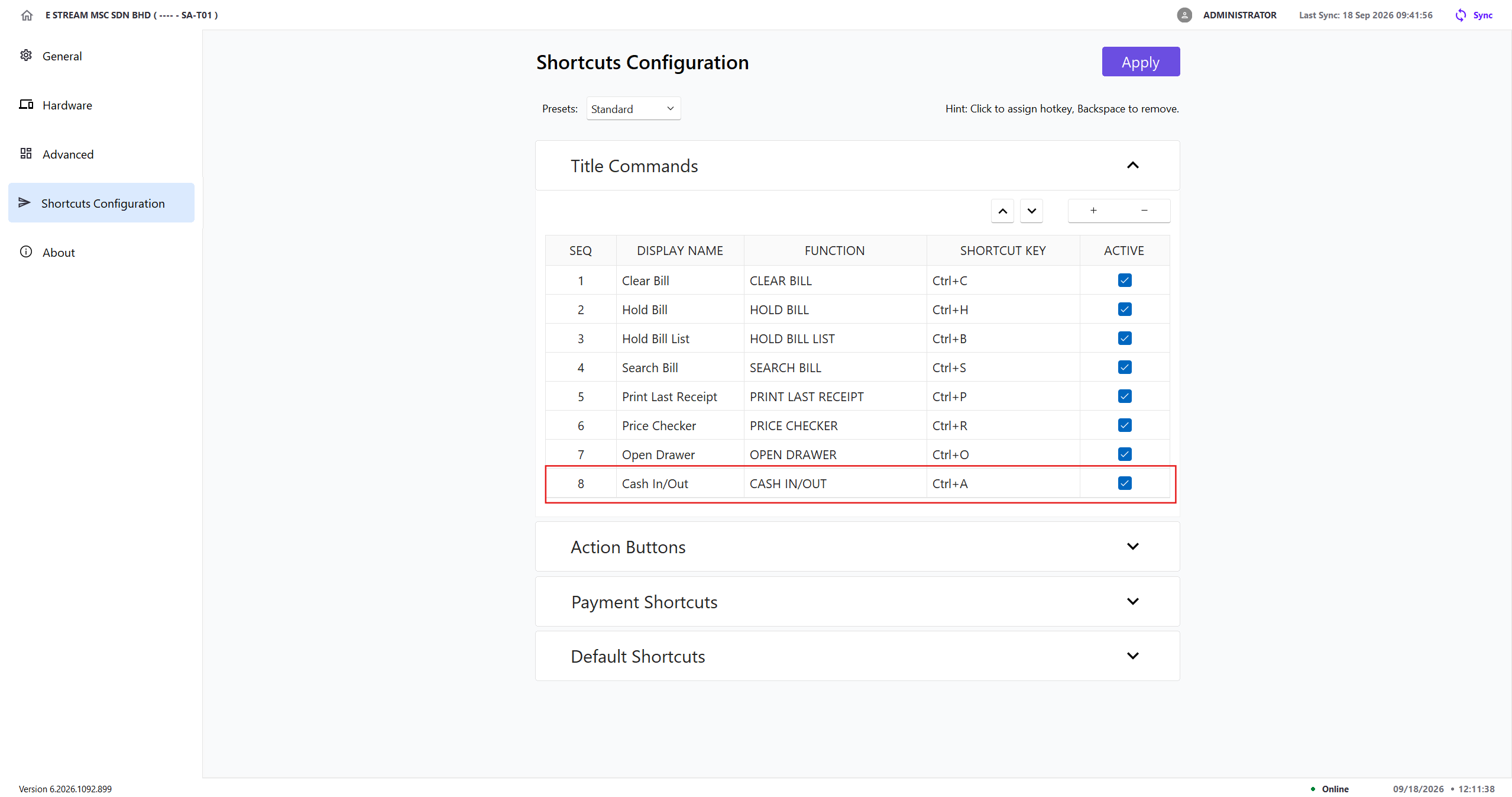Uncheck Active for Print Last Receipt

[1125, 396]
